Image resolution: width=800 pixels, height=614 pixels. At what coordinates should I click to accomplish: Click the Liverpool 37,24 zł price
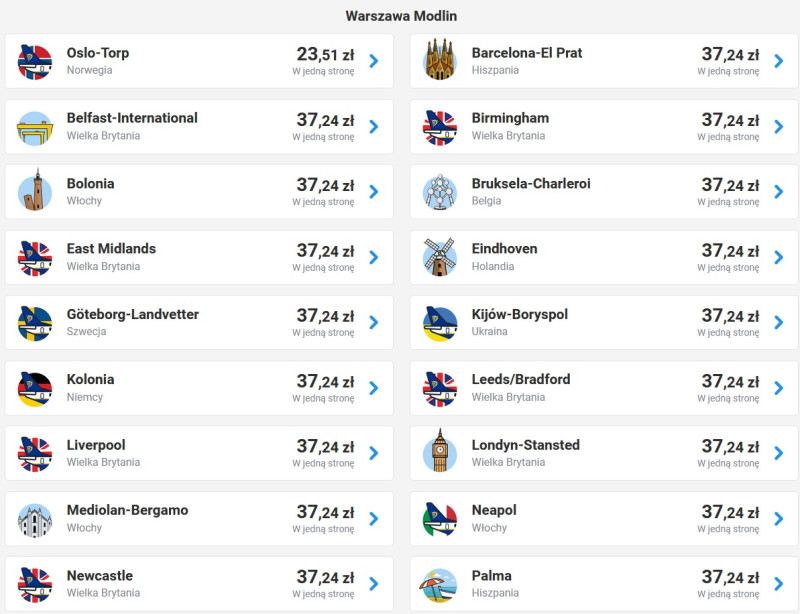pos(326,447)
